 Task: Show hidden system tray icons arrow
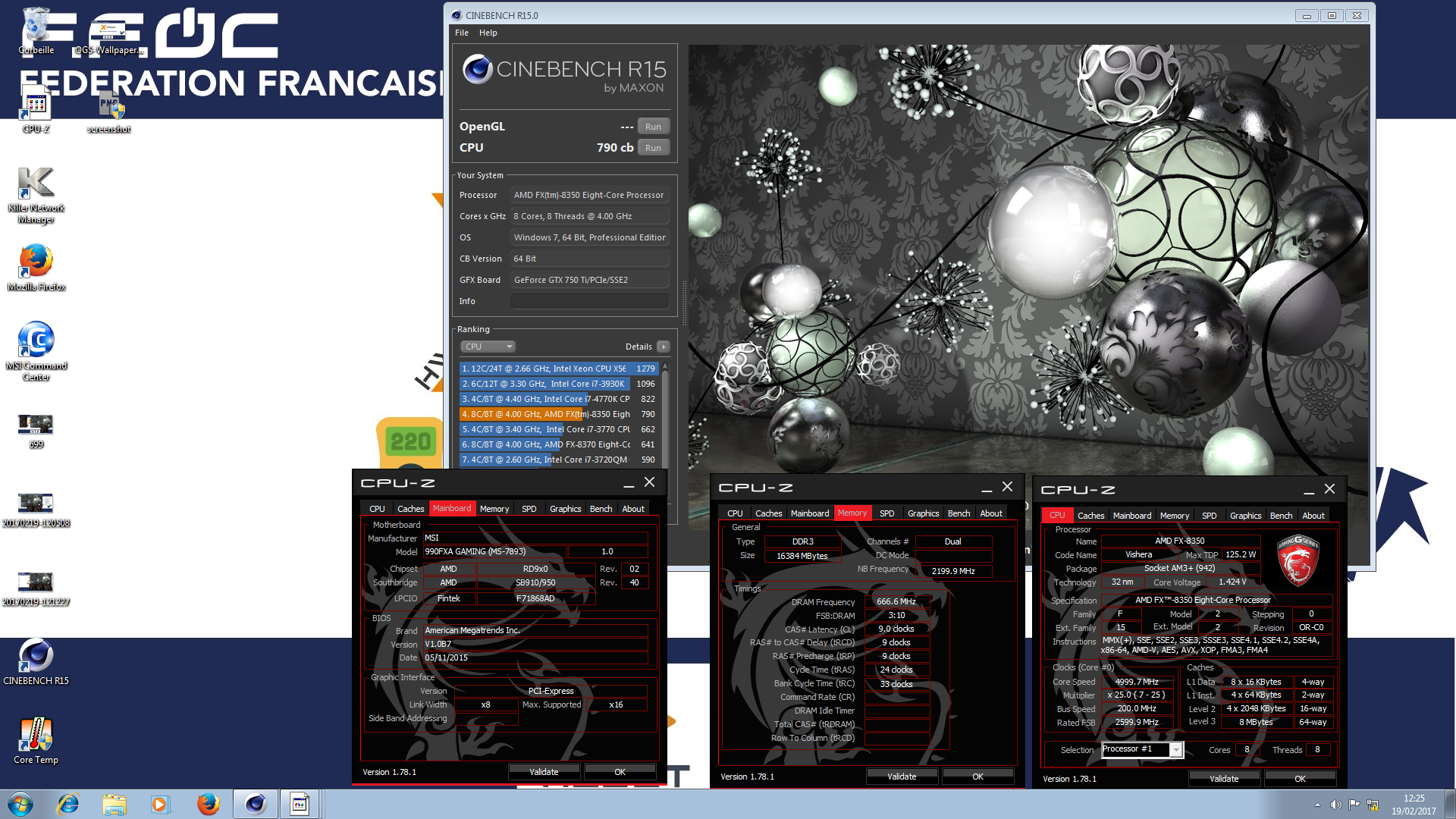1317,805
